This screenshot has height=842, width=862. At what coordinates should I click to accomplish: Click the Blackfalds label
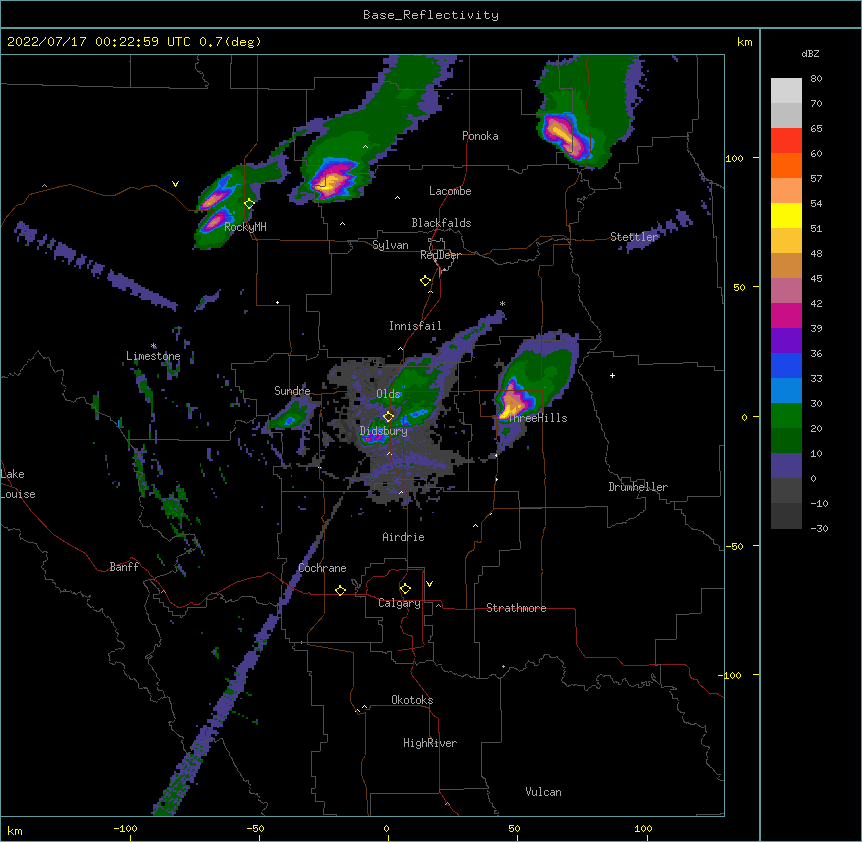tap(441, 223)
